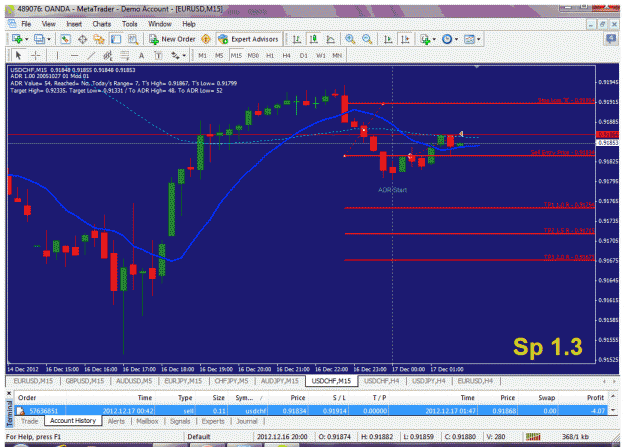
Task: Open the View menu
Action: pyautogui.click(x=49, y=24)
